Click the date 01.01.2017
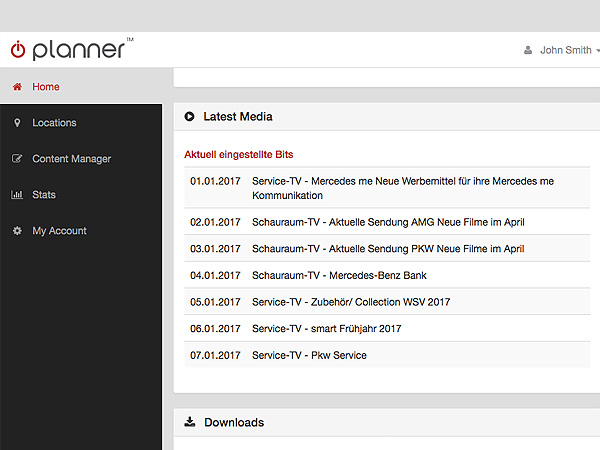The image size is (600, 450). click(215, 181)
